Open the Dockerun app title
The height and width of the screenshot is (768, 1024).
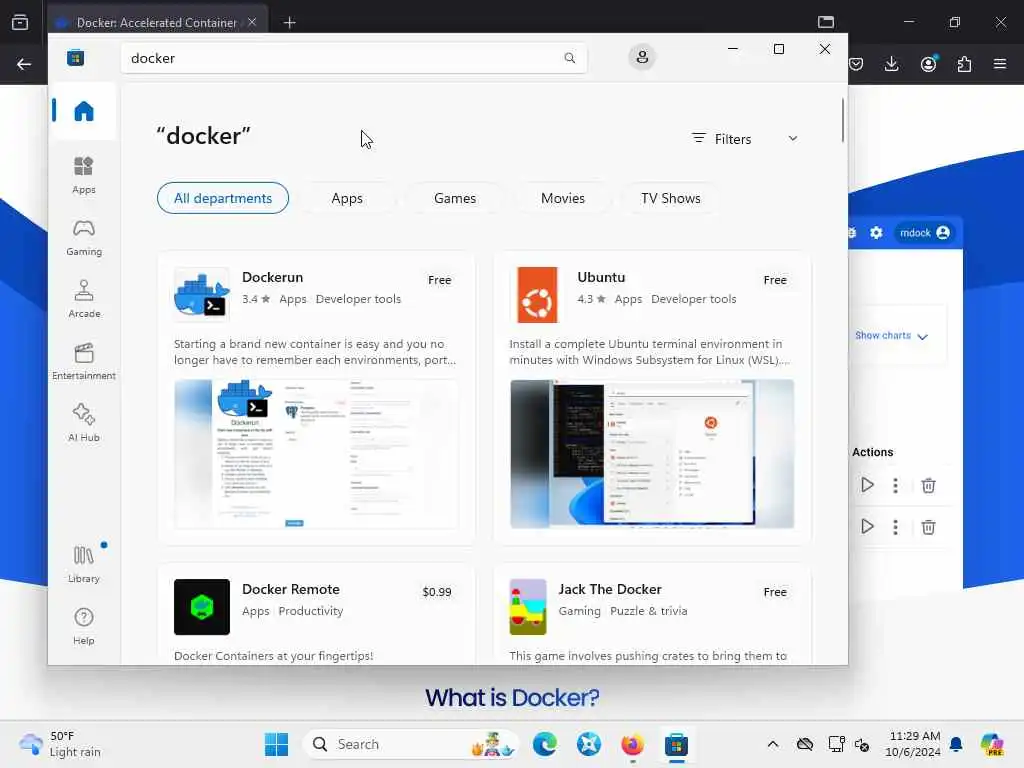coord(272,277)
